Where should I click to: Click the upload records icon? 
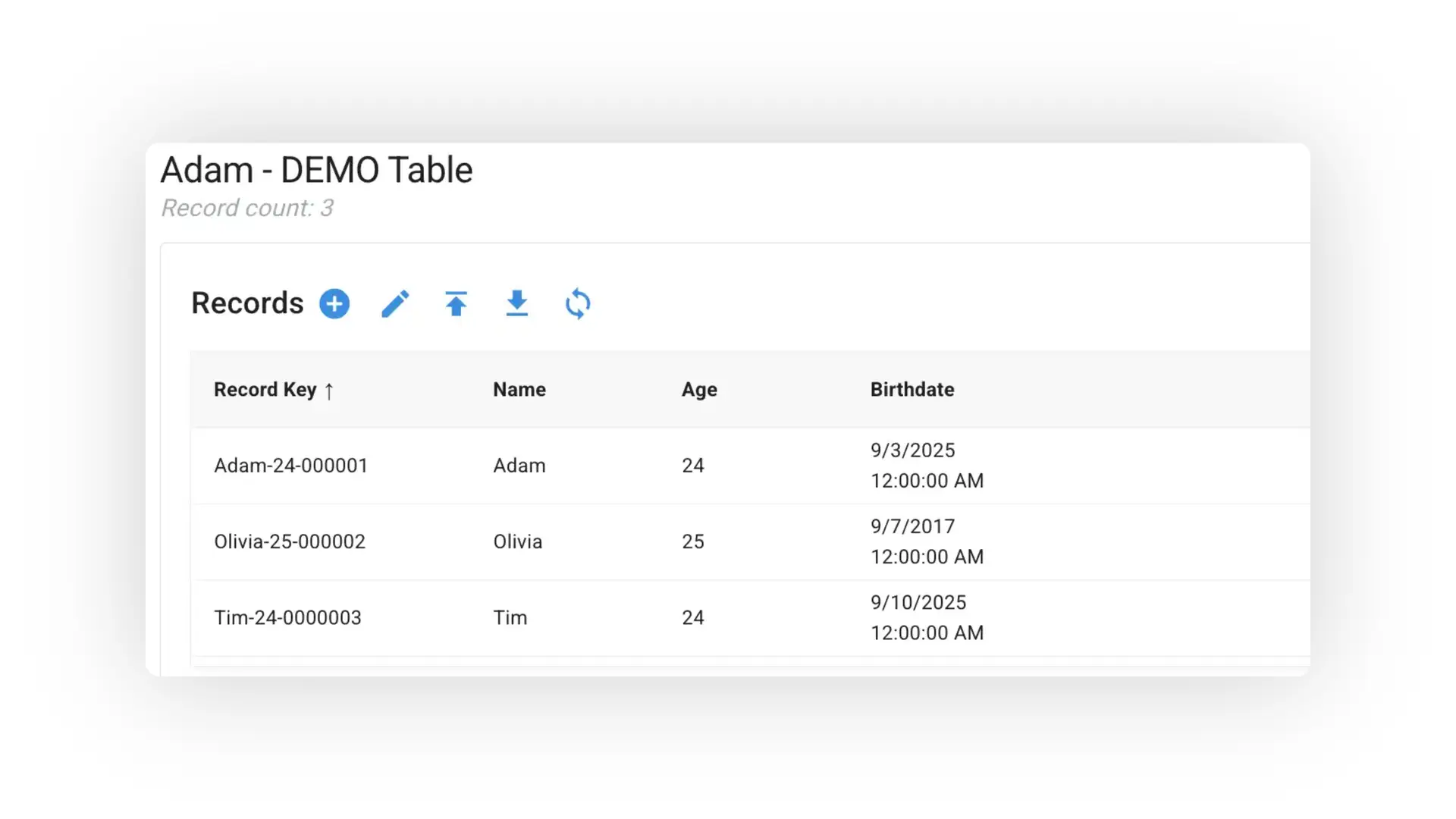tap(456, 303)
